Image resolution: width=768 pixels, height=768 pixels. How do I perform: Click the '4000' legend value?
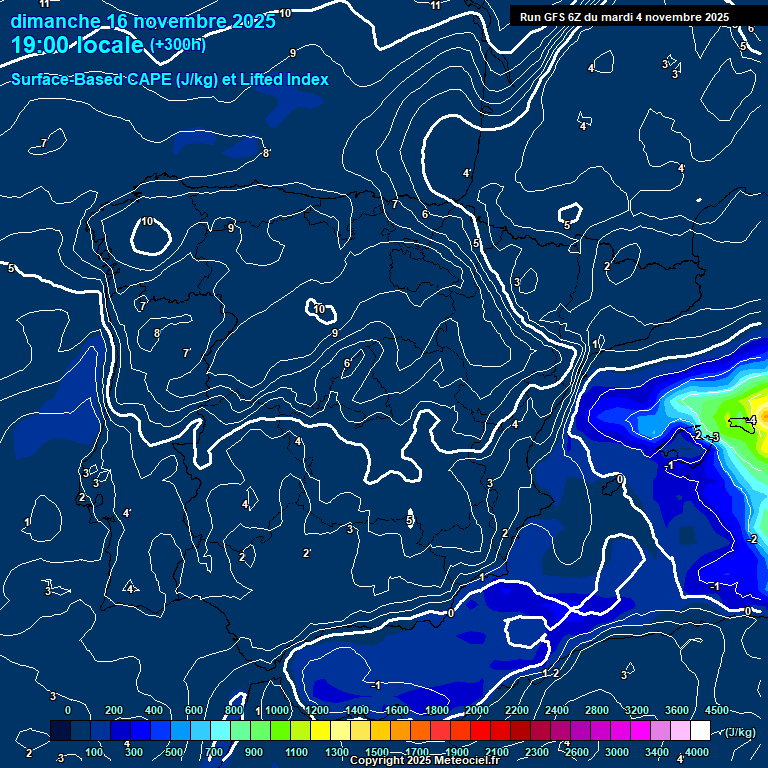(x=696, y=752)
